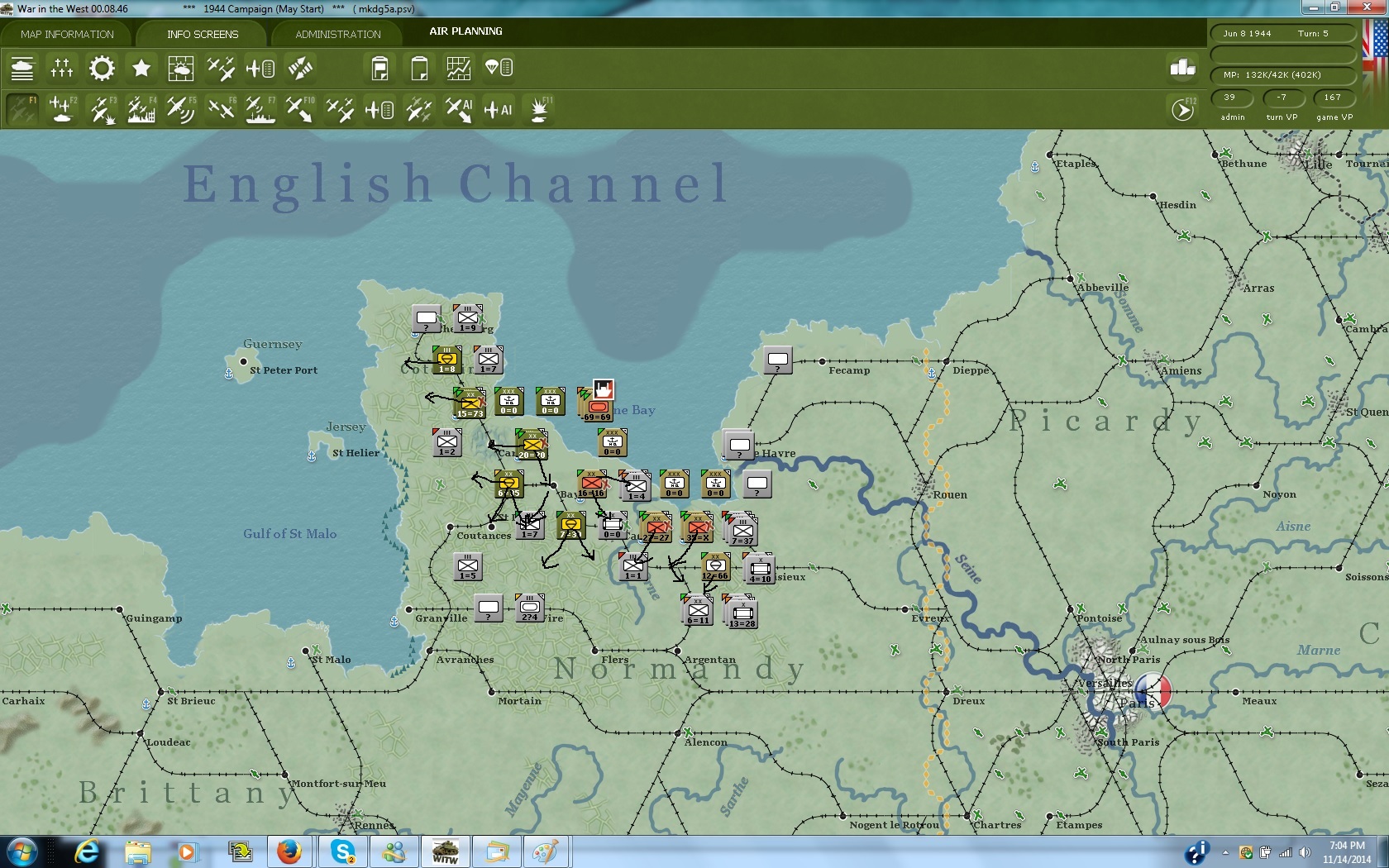Click the greyed multi-plane icon

tap(419, 109)
